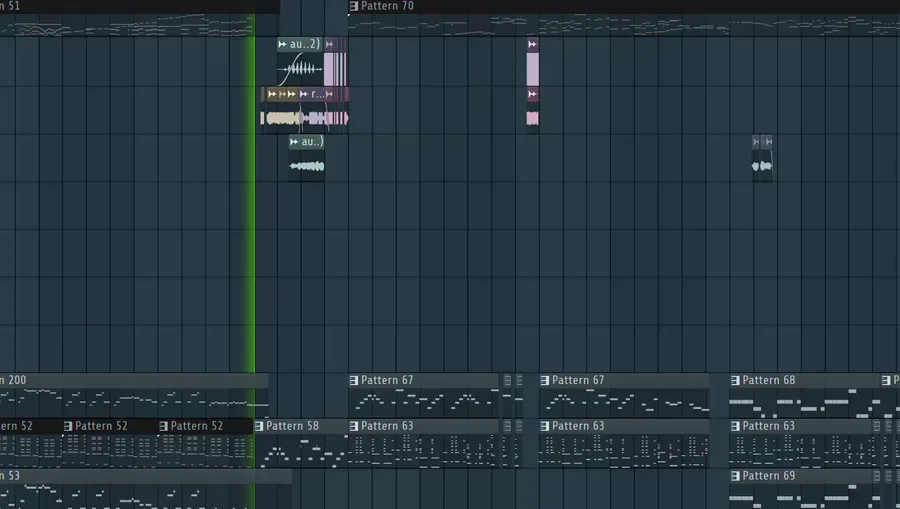The image size is (900, 509).
Task: Select the Pattern 69 clip title
Action: pos(769,476)
